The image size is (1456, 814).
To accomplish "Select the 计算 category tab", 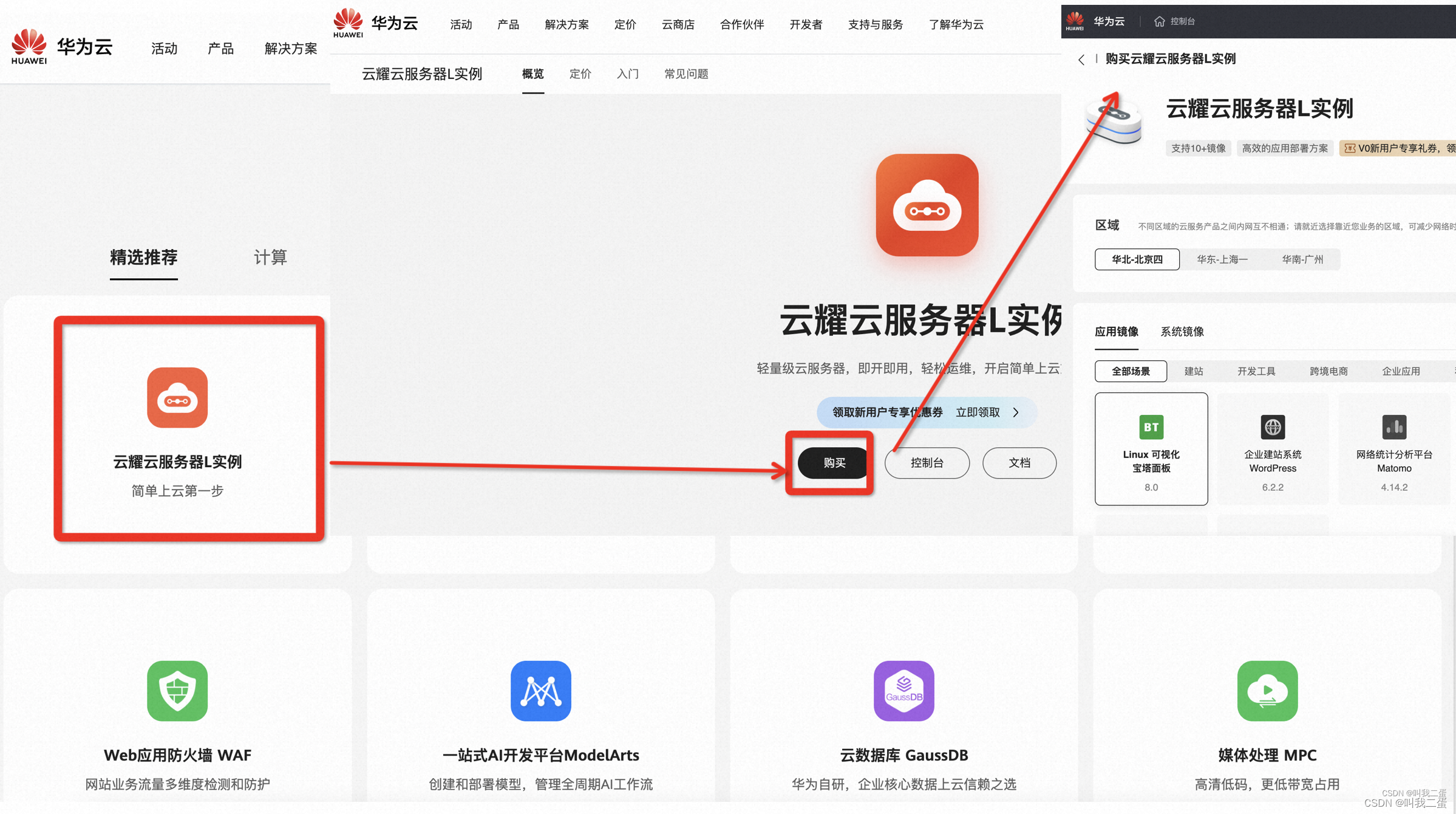I will 270,258.
